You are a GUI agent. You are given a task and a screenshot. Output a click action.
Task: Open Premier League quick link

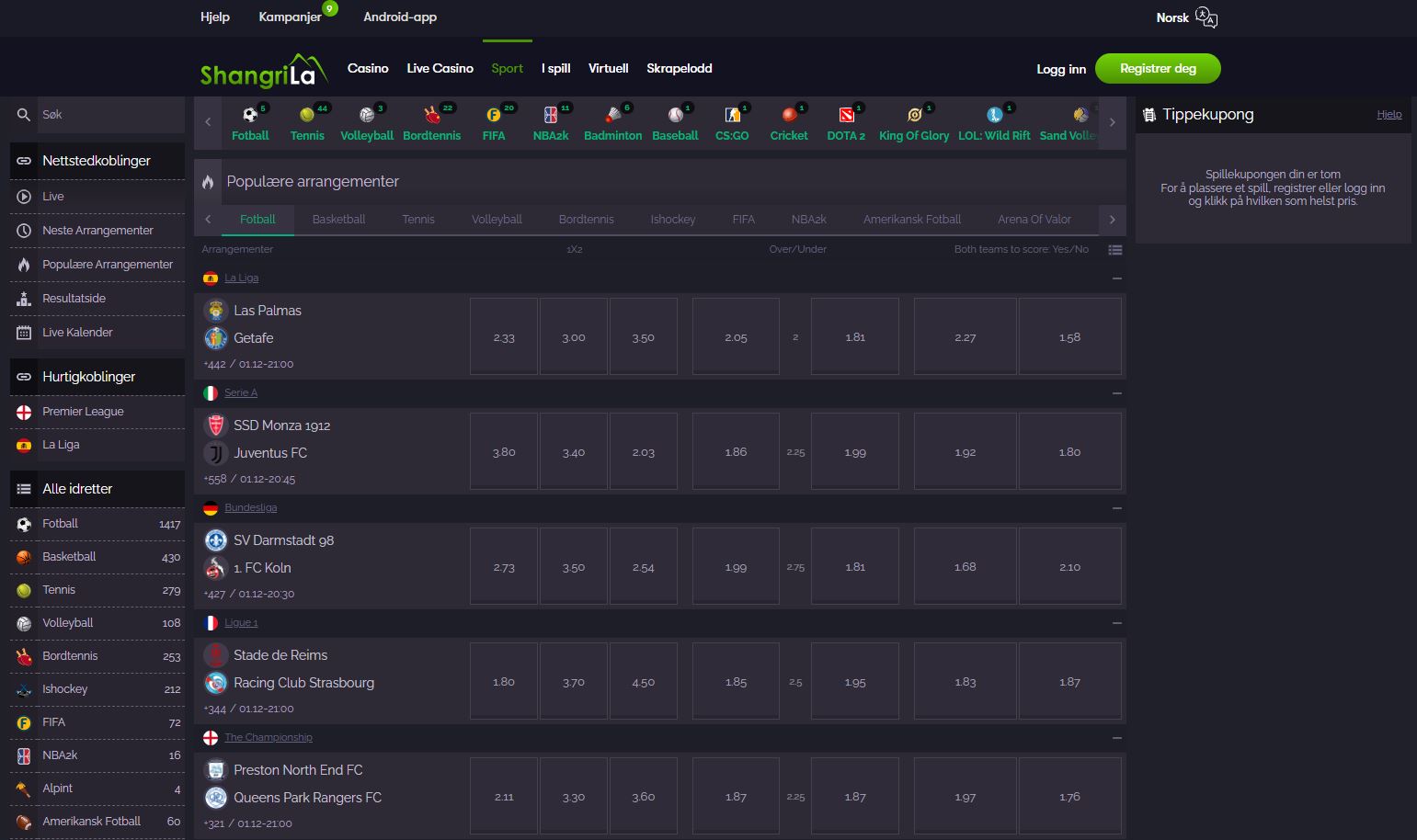(x=83, y=412)
